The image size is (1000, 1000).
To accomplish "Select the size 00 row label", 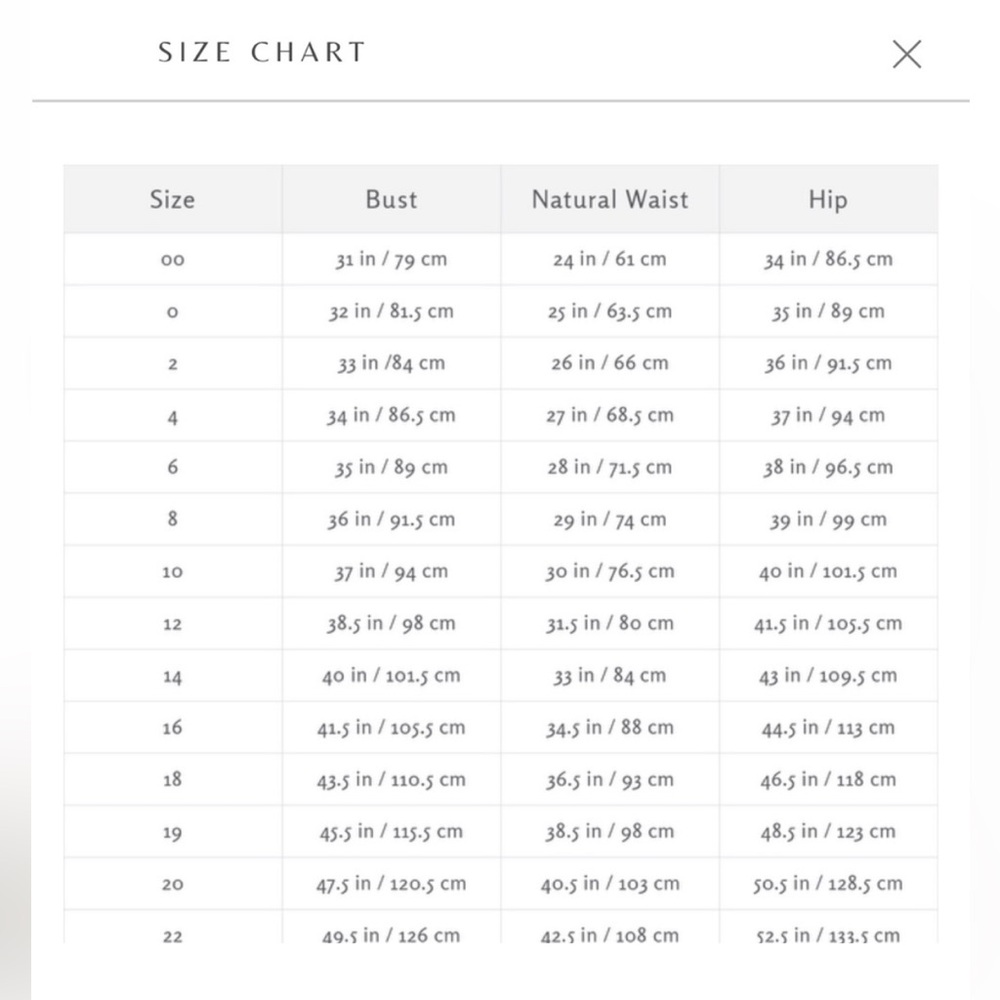I will 172,260.
